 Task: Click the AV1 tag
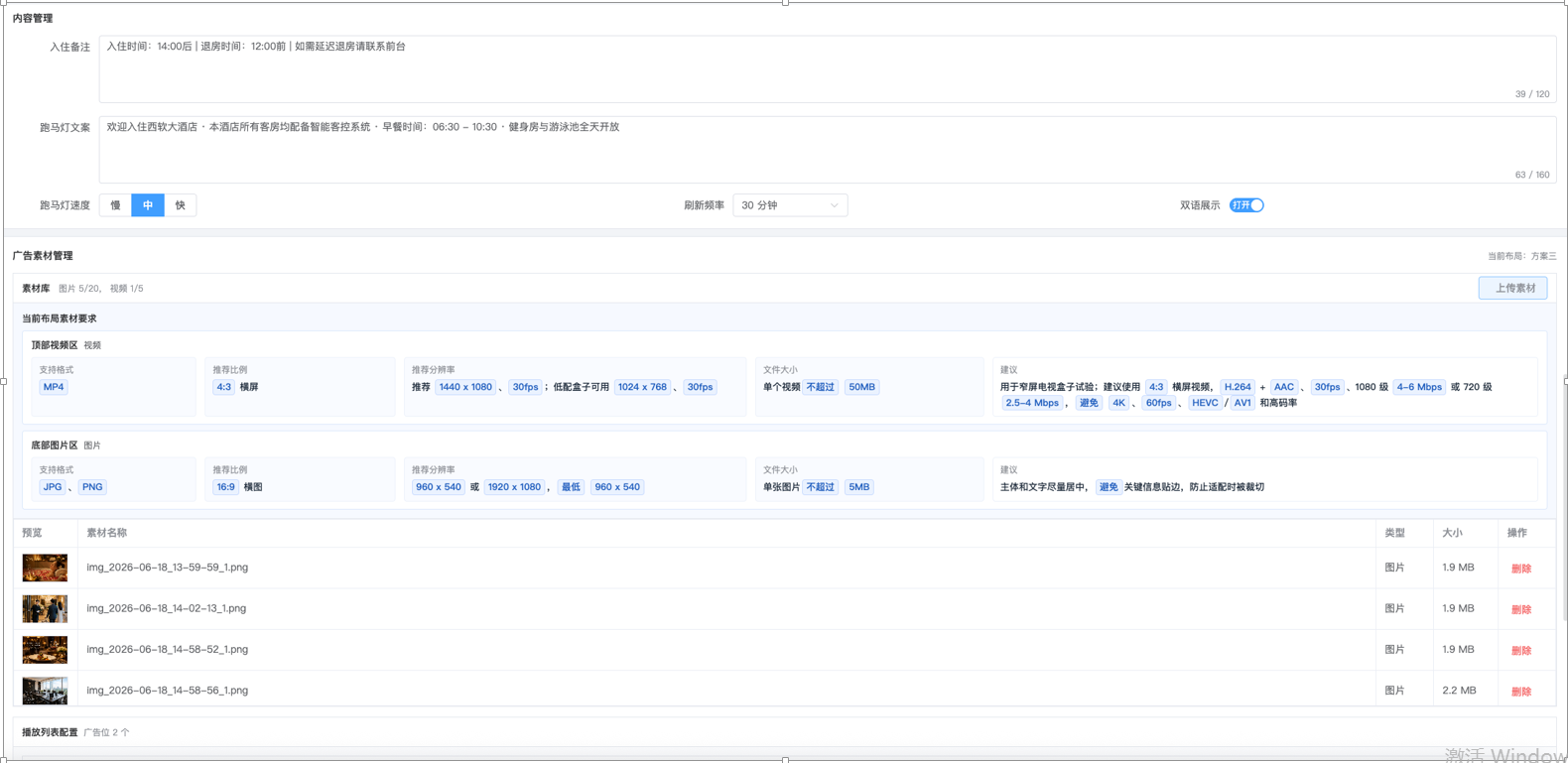(1242, 403)
